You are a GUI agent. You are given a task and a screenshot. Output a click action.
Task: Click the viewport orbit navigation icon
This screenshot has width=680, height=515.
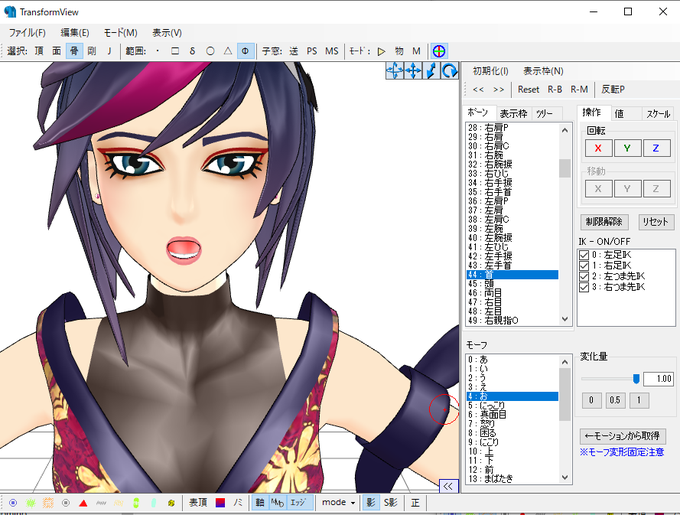click(x=394, y=71)
